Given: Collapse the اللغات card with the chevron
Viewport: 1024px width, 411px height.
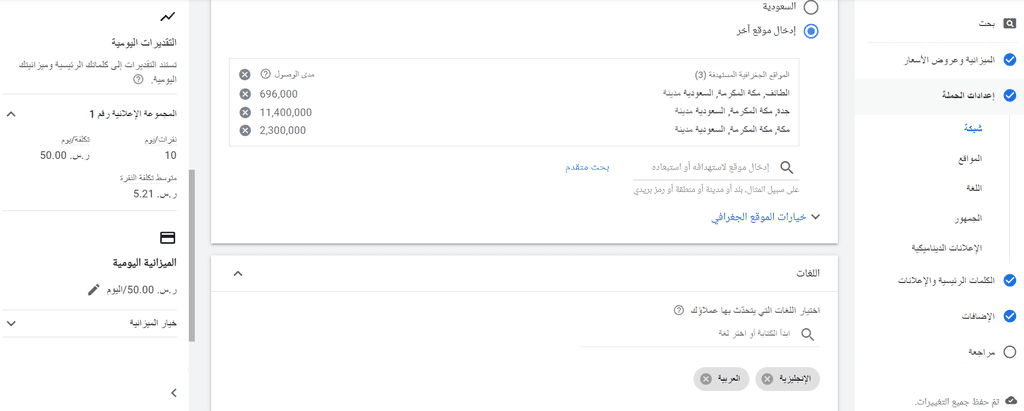Looking at the screenshot, I should point(238,273).
